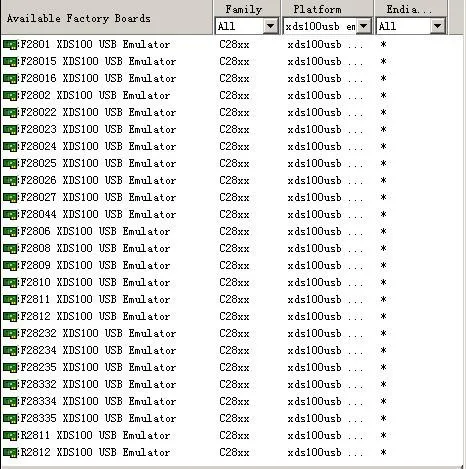Select F2809 XDS100 USB Emulator board name
The width and height of the screenshot is (466, 469).
tap(95, 265)
